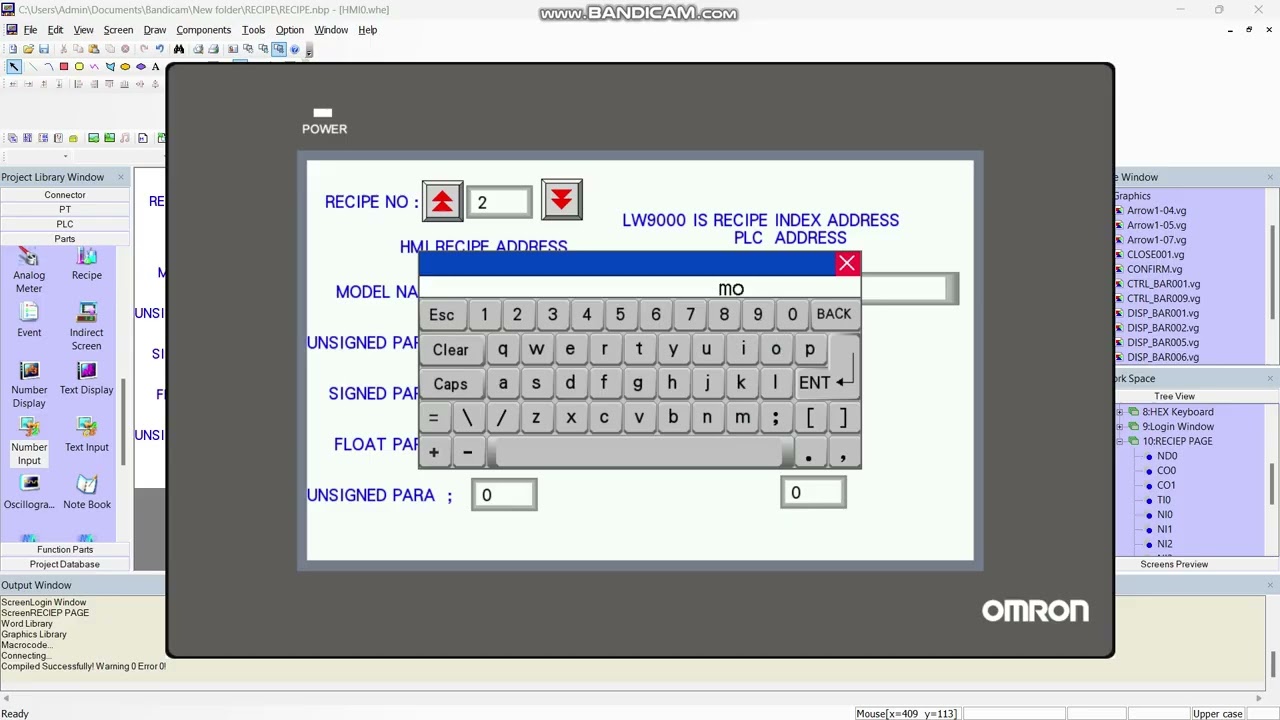Open the Function Parts tab
This screenshot has height=720, width=1280.
point(65,549)
